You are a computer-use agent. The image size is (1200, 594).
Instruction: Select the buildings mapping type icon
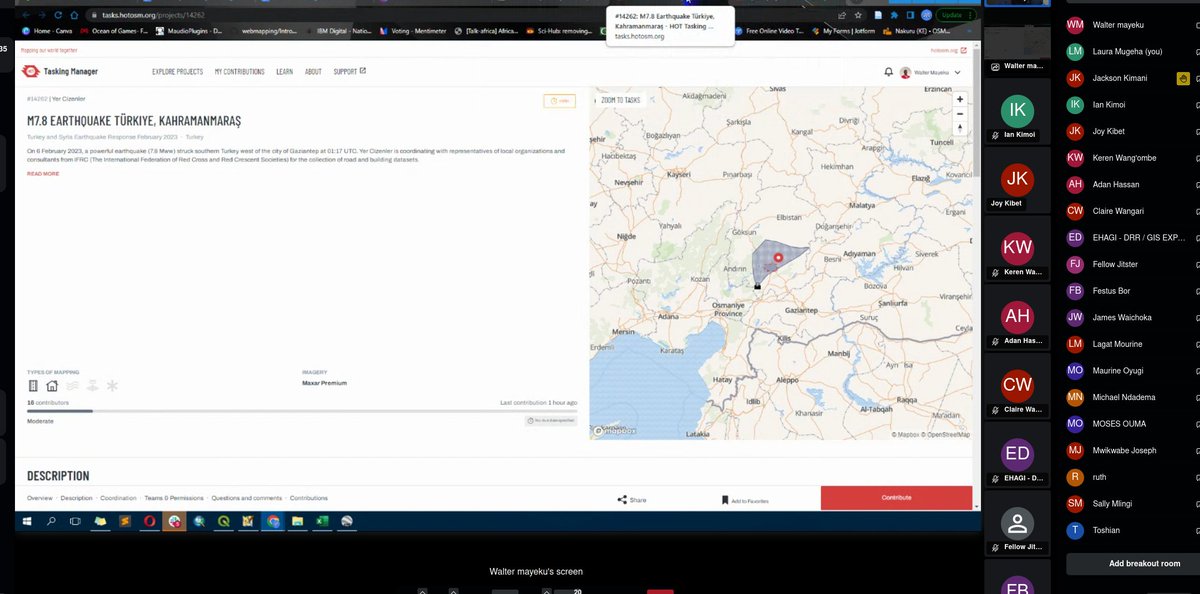point(51,385)
